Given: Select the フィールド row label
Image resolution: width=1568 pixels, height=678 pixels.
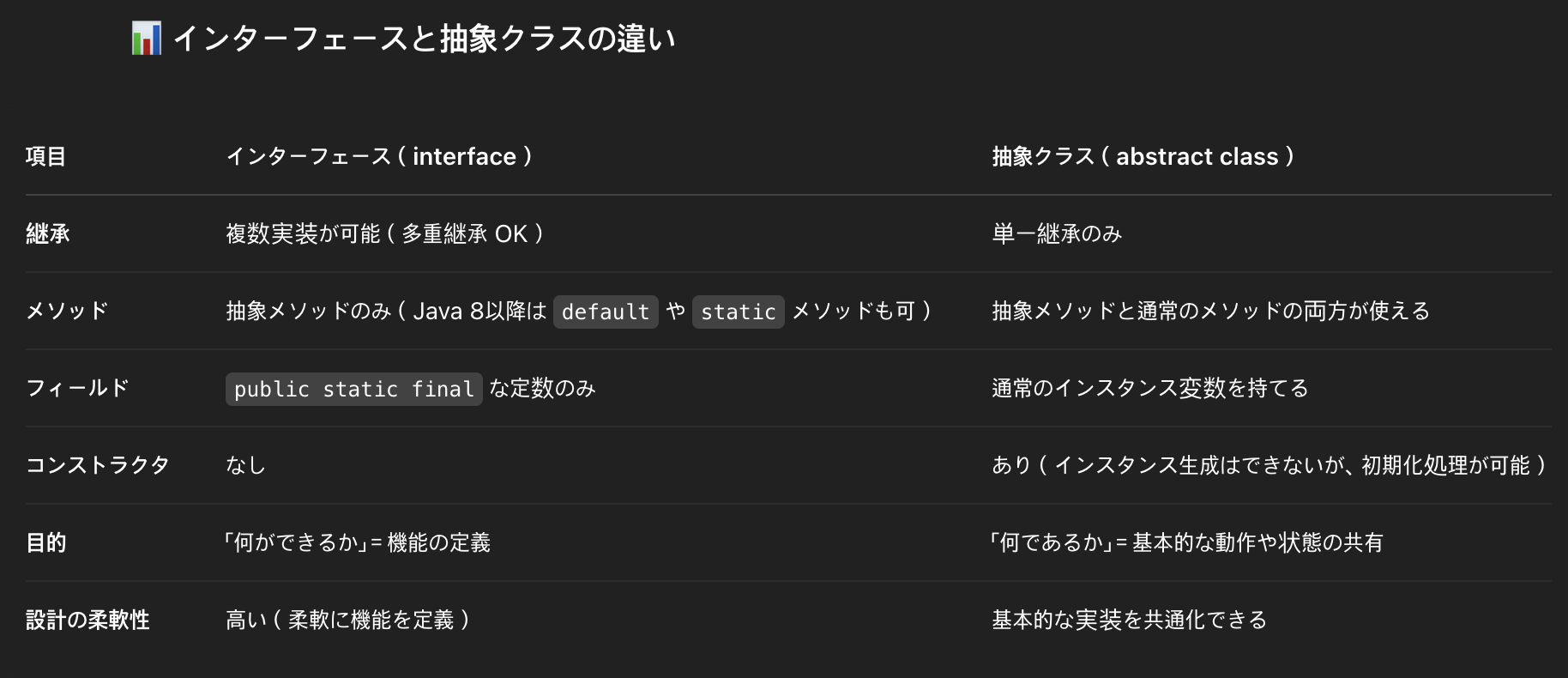Looking at the screenshot, I should point(77,388).
